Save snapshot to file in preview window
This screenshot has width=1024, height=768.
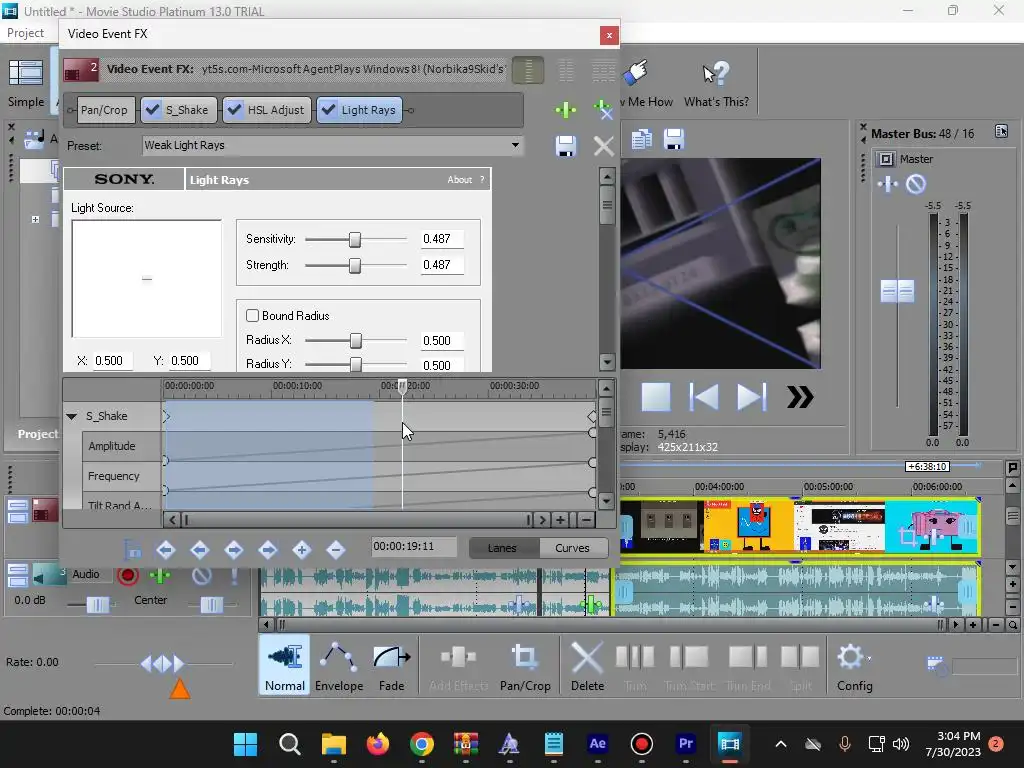point(673,139)
